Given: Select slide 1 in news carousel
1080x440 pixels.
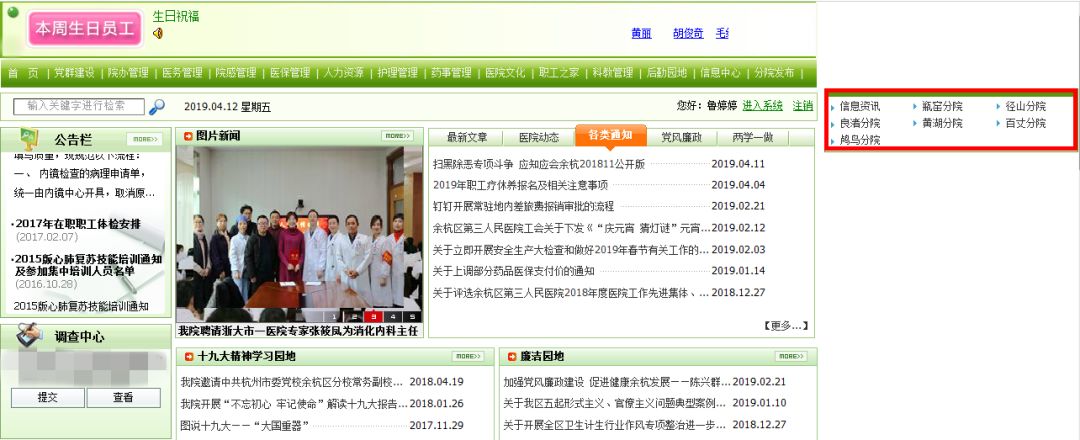Looking at the screenshot, I should 335,317.
